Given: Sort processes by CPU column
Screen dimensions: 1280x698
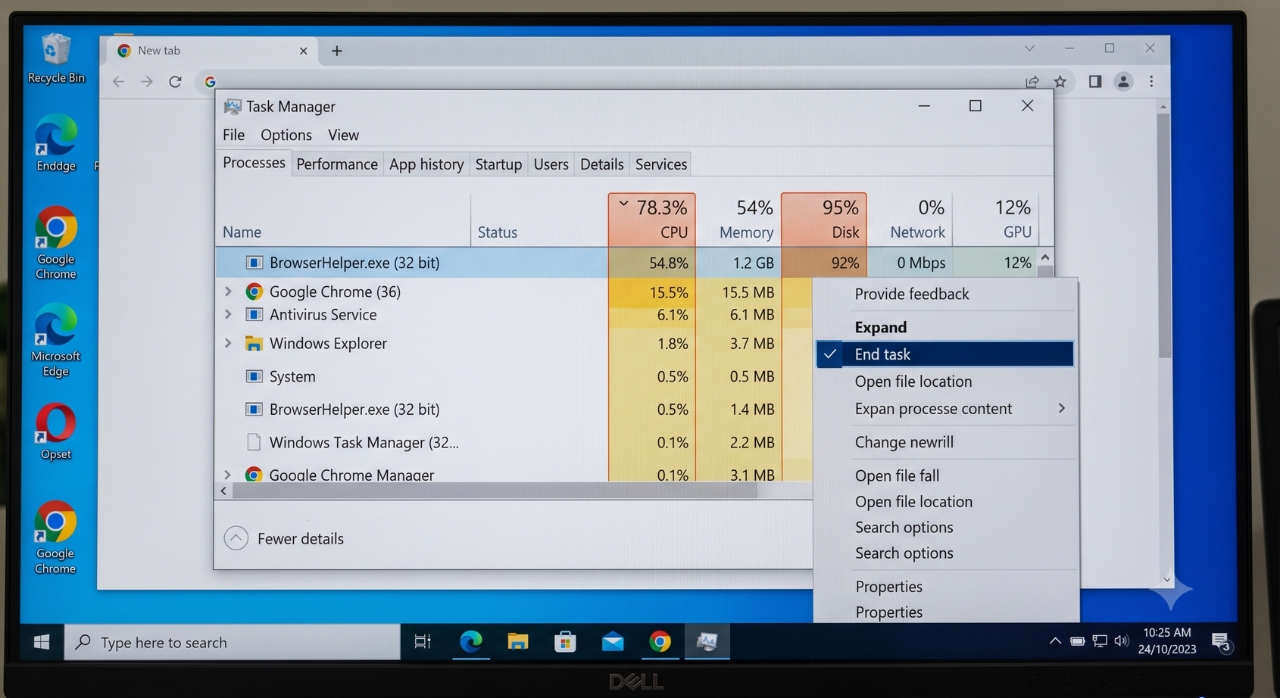Looking at the screenshot, I should point(651,219).
